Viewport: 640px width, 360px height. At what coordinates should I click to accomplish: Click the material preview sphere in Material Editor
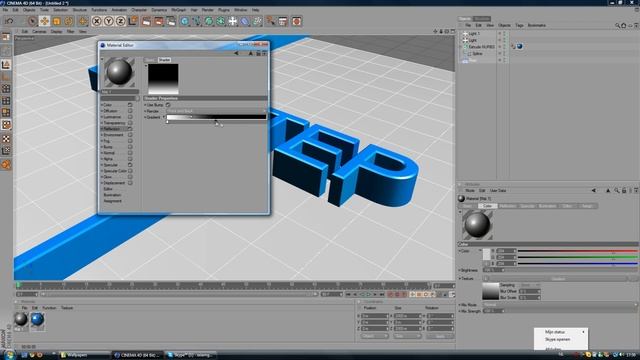119,72
